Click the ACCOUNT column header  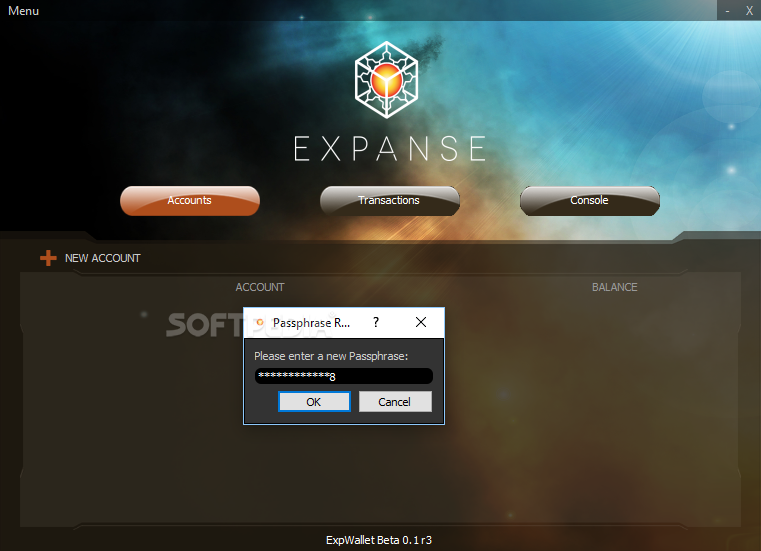(x=260, y=287)
